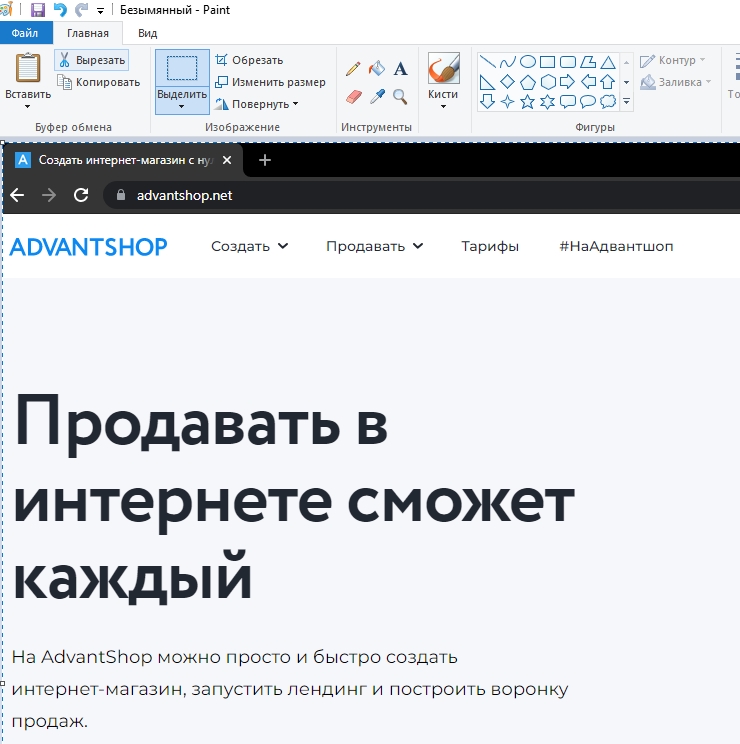The width and height of the screenshot is (740, 744).
Task: Choose the Fill with color bucket tool
Action: coord(377,69)
